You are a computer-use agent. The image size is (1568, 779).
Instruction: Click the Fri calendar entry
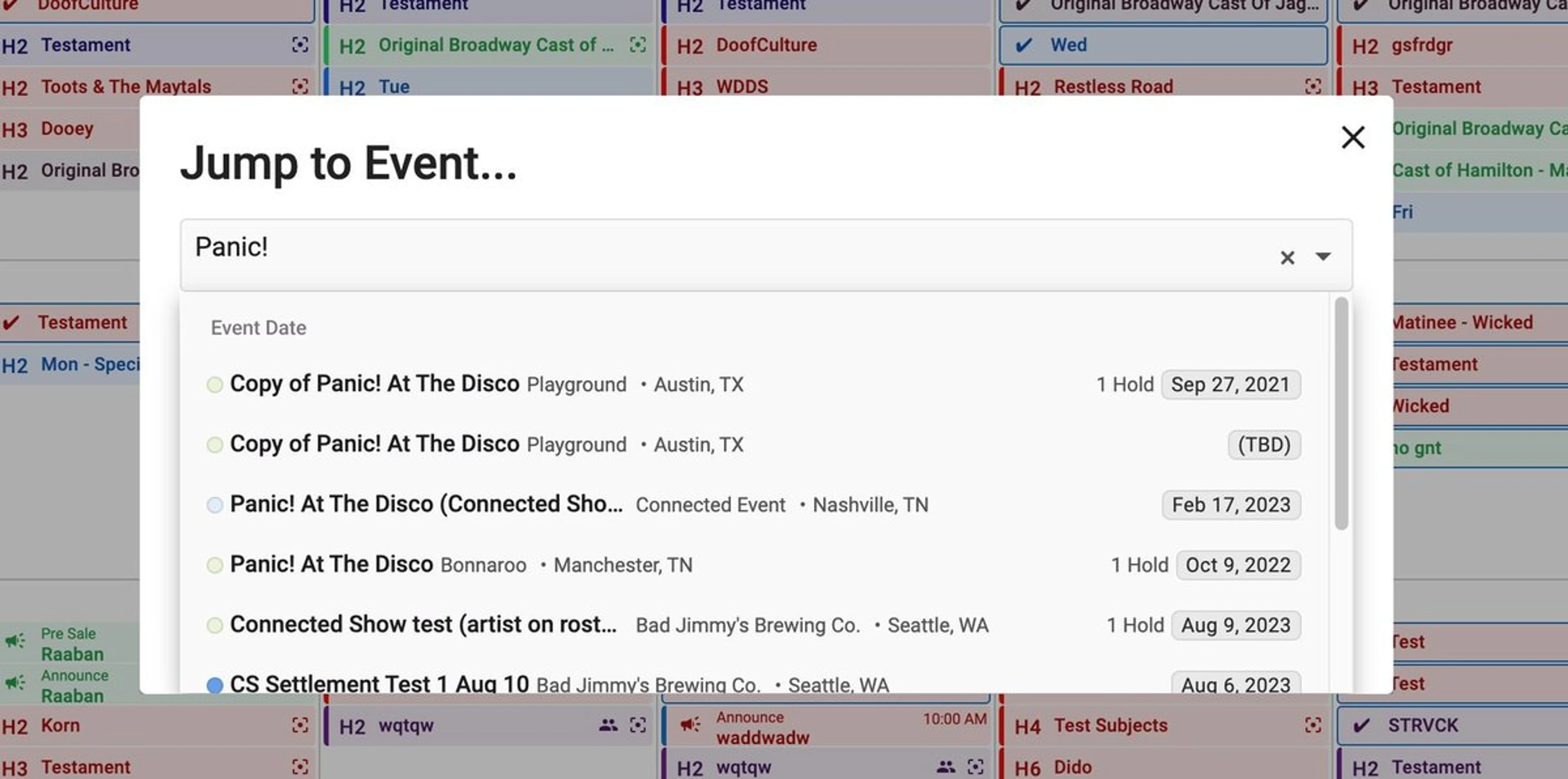tap(1480, 212)
